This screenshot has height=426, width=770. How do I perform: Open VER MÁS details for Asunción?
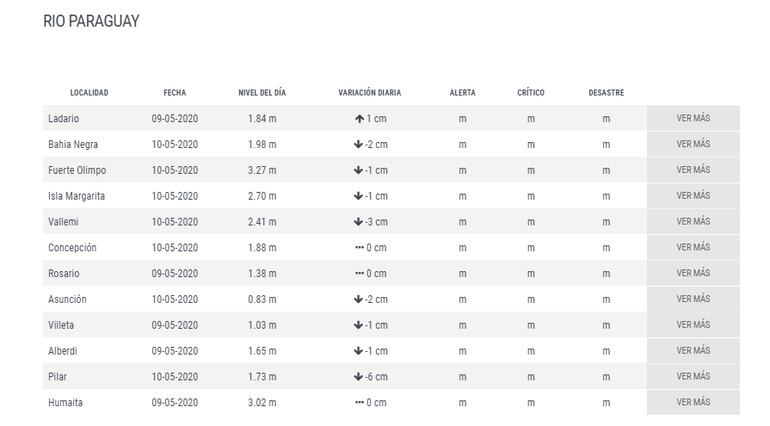(x=693, y=299)
